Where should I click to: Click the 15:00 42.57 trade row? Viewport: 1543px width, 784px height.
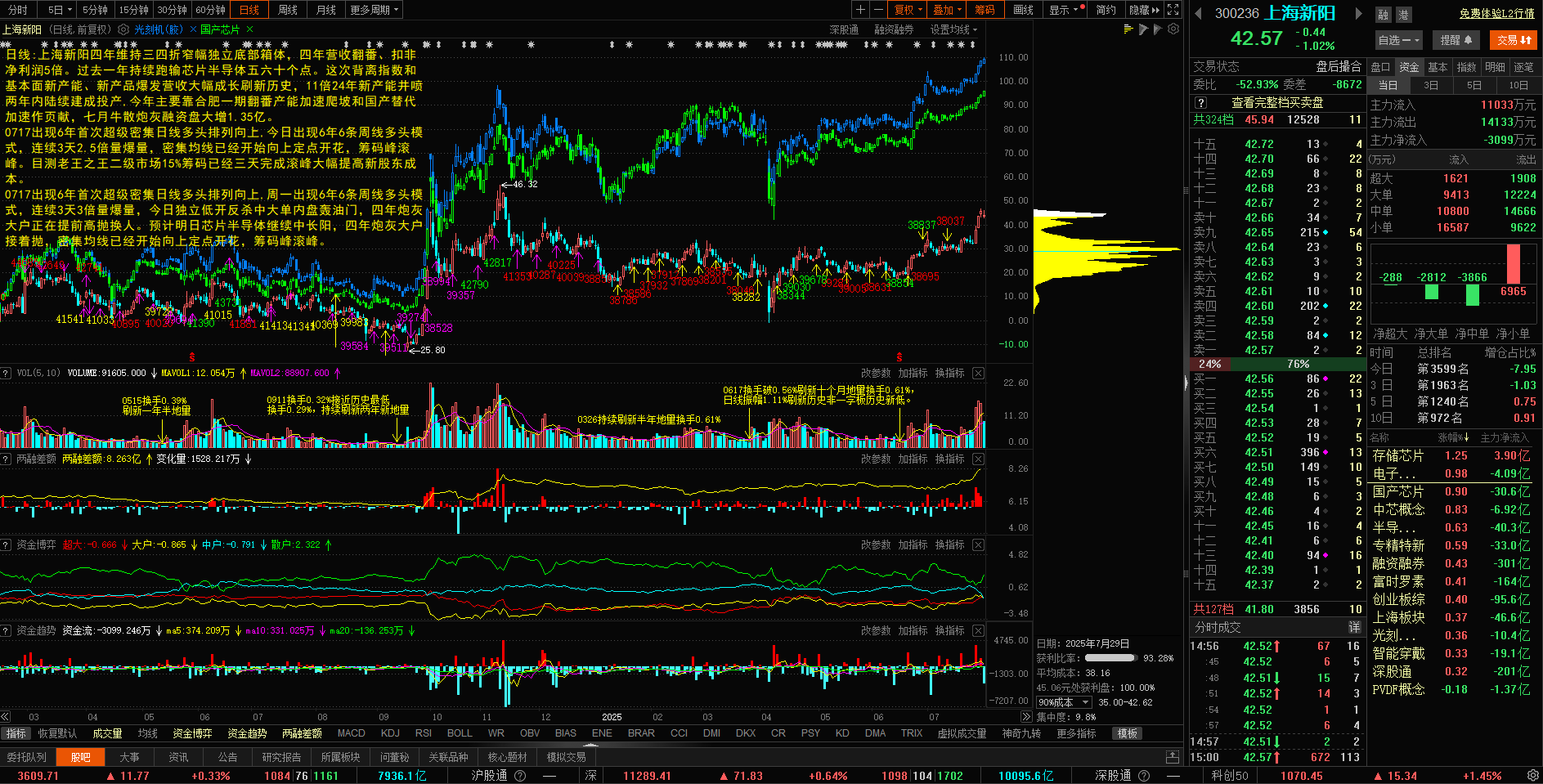click(x=1277, y=757)
